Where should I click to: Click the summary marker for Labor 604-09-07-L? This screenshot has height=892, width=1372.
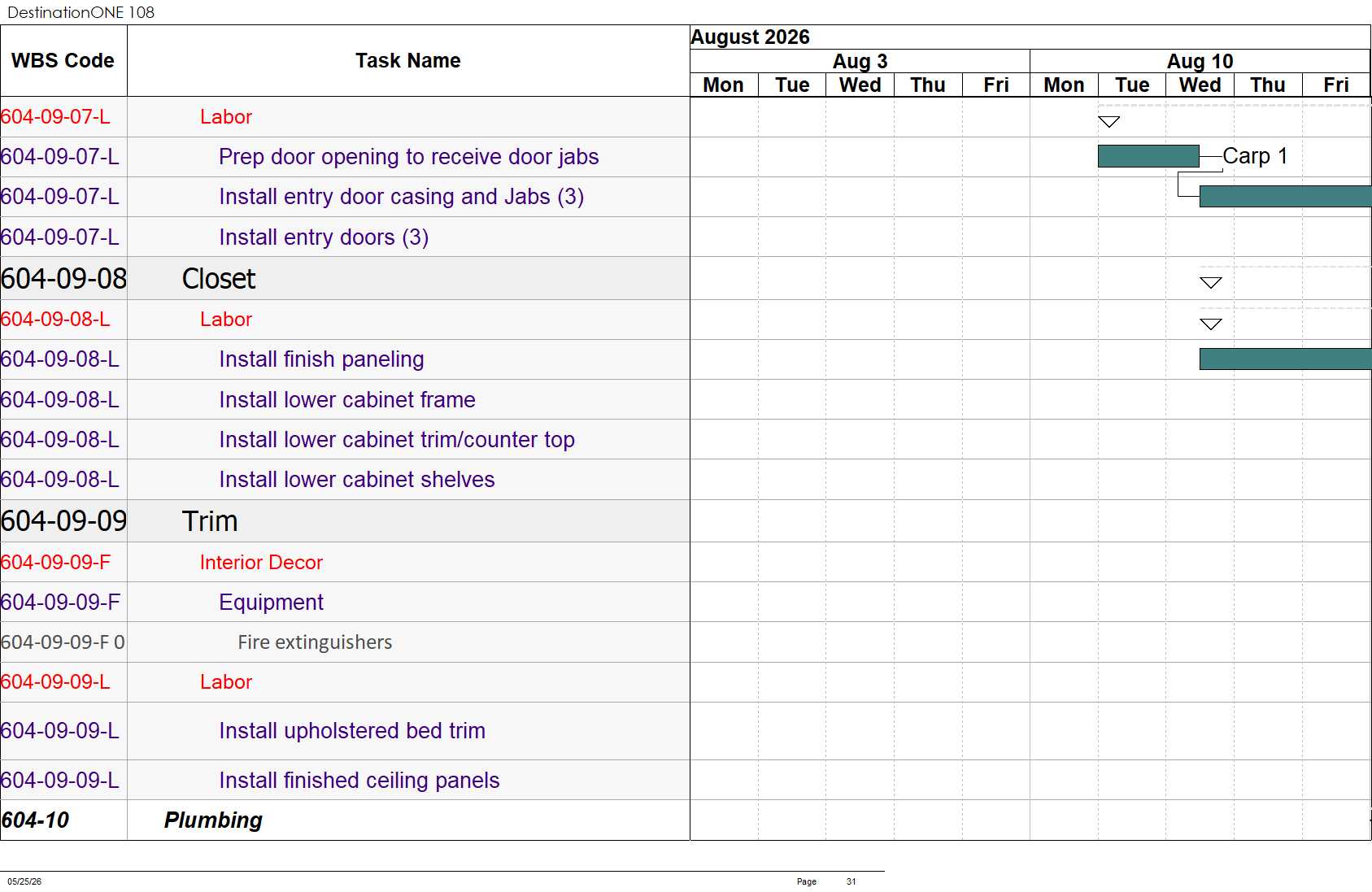(1108, 121)
